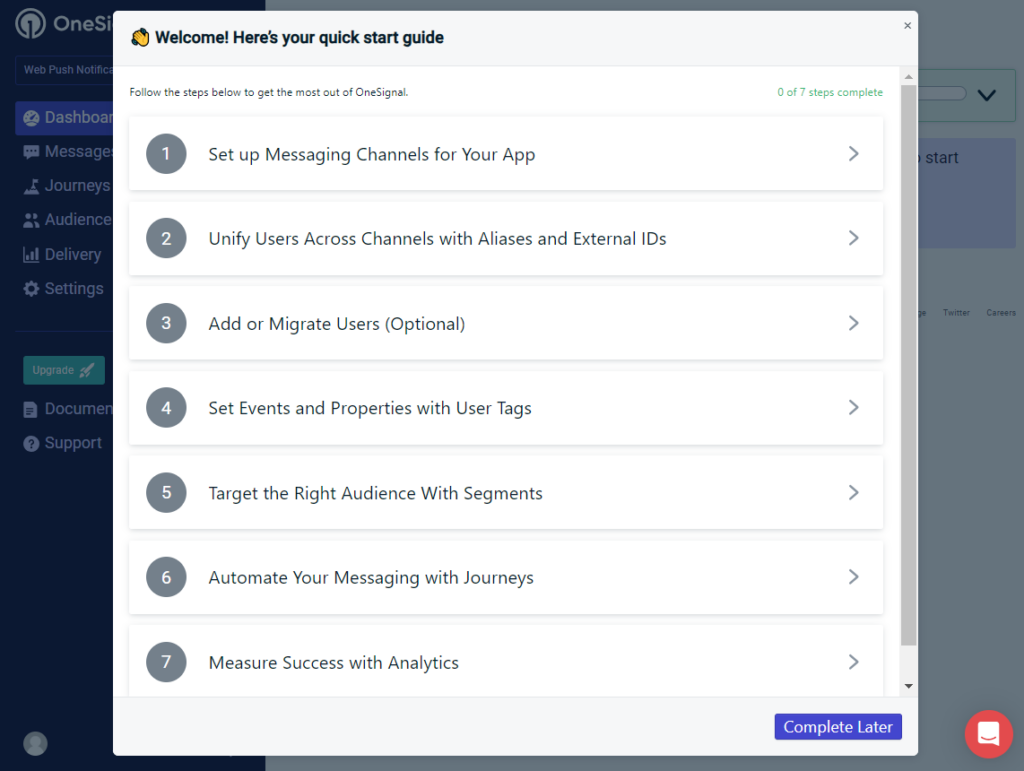
Task: Close the quick start guide dialog
Action: 907,25
